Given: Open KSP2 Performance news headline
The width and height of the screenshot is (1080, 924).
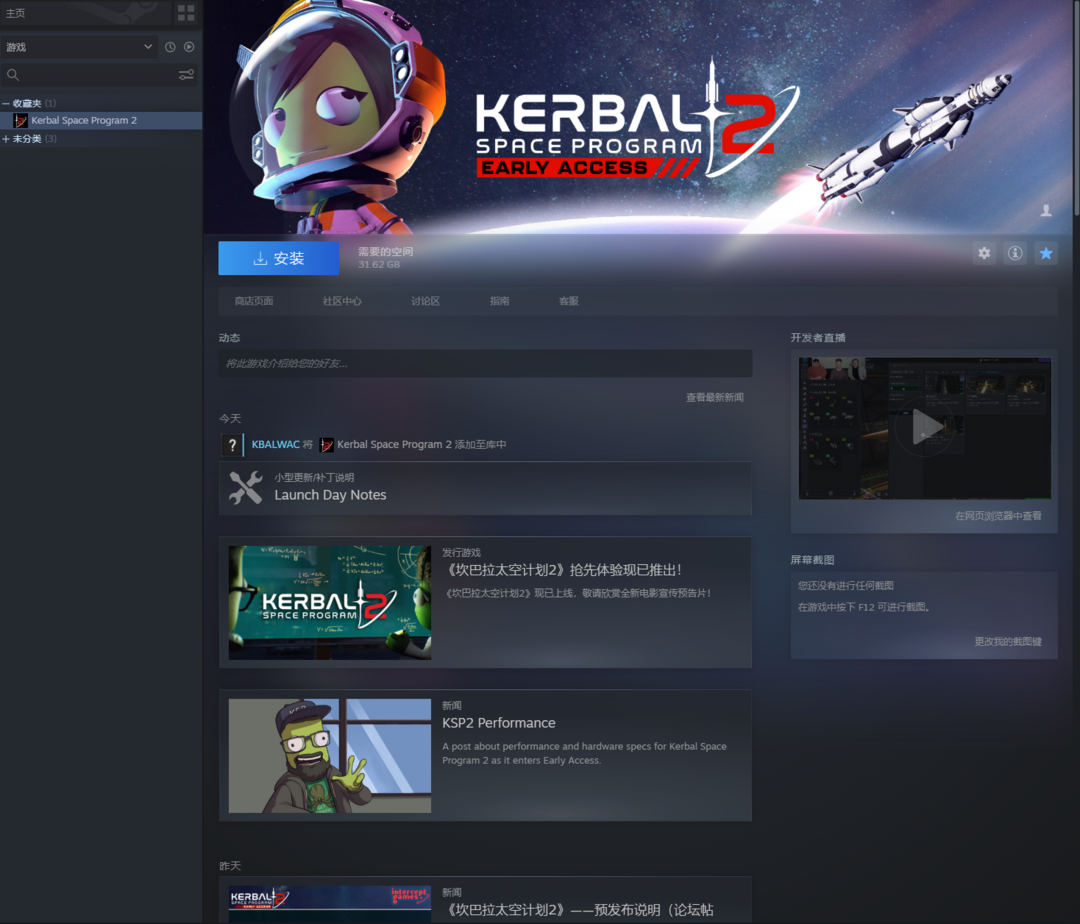Looking at the screenshot, I should point(499,723).
